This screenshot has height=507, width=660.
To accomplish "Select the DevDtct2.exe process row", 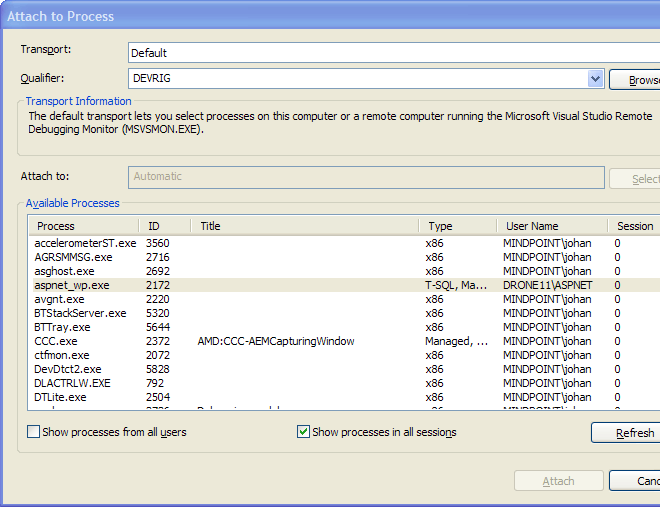I will [x=344, y=369].
